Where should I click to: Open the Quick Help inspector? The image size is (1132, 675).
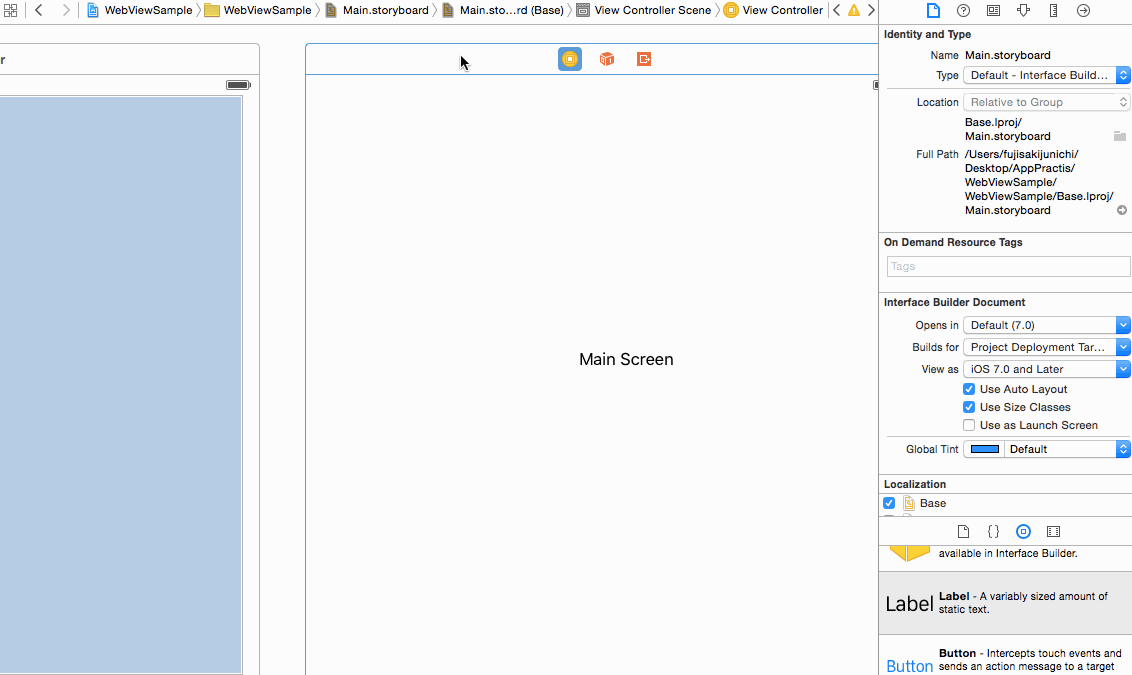pyautogui.click(x=963, y=11)
